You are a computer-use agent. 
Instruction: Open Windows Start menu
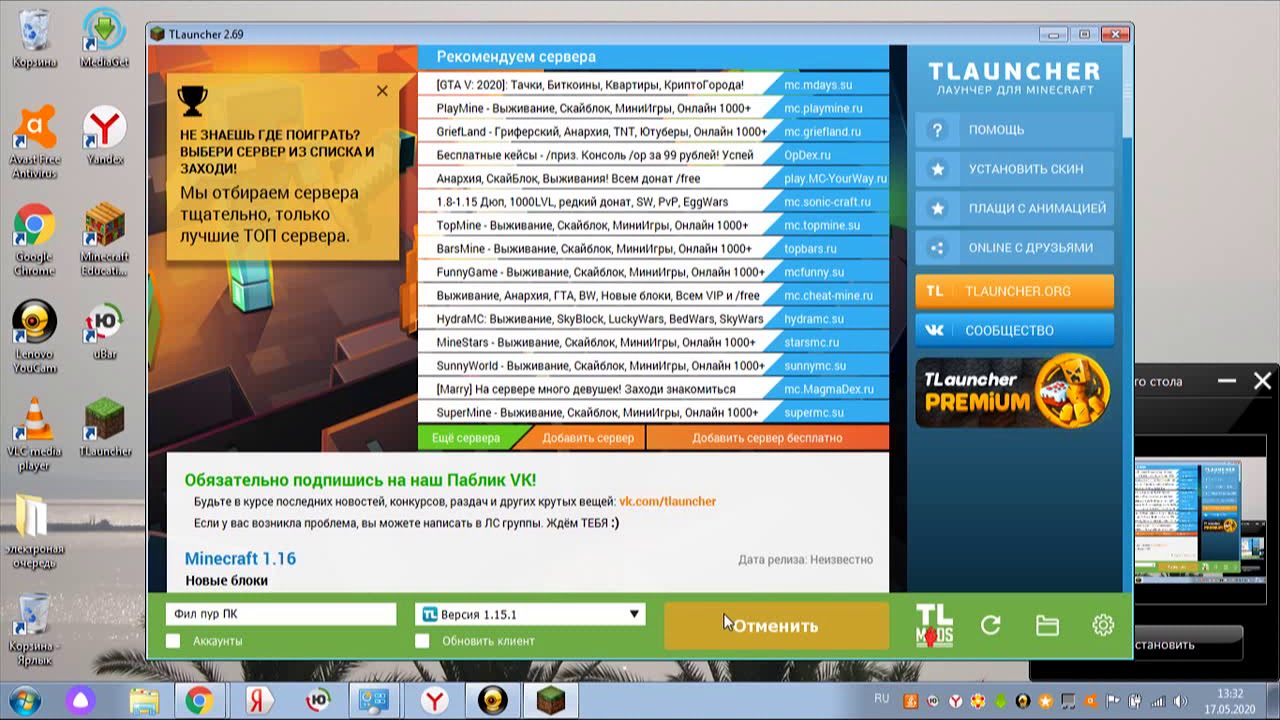[x=26, y=700]
